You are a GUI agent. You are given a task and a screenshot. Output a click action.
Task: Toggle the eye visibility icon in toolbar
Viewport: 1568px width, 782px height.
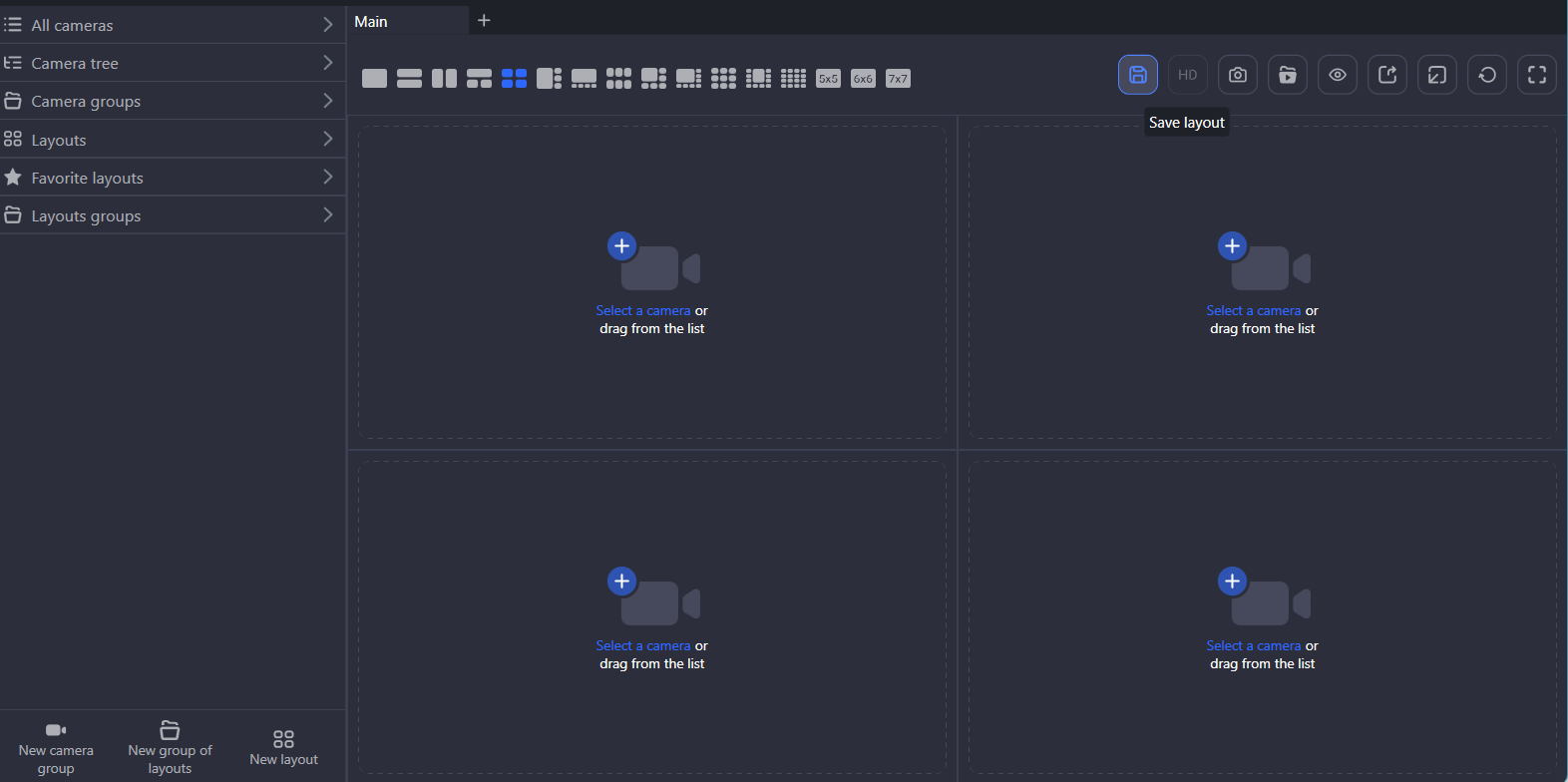coord(1337,75)
